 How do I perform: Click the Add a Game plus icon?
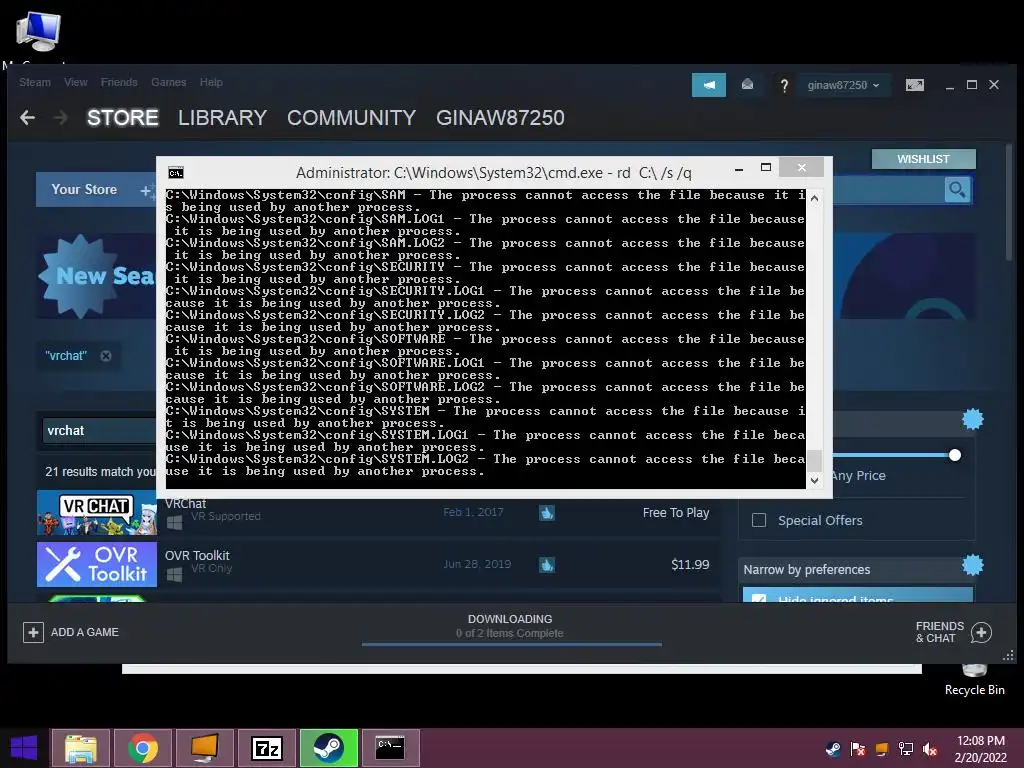(33, 632)
